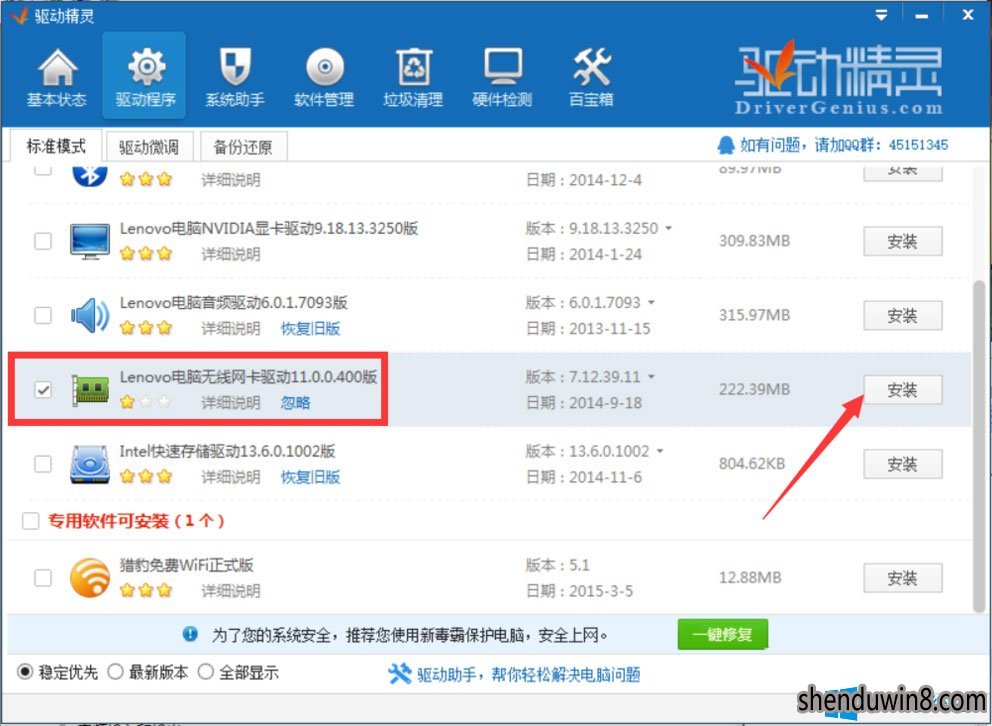
Task: Tick the 专用软件可安装 group checkbox
Action: [x=30, y=521]
